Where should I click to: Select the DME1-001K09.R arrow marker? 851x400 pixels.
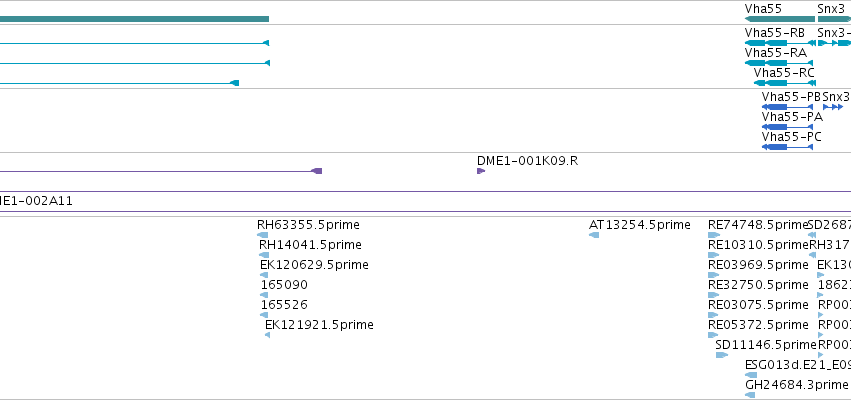tap(481, 171)
